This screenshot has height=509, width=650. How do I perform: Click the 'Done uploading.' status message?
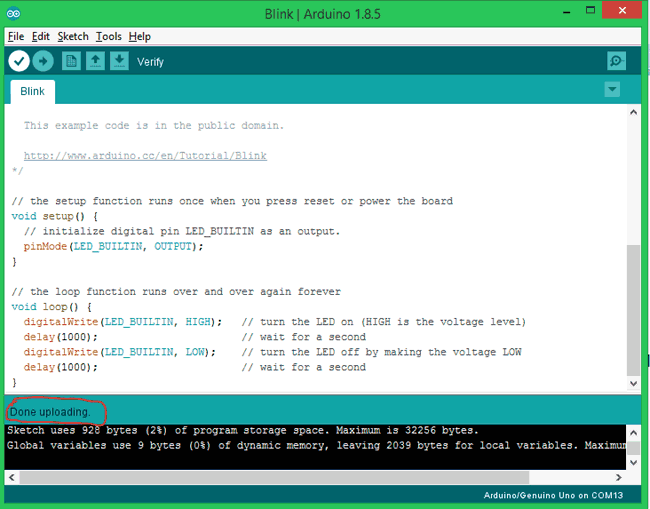pos(50,412)
